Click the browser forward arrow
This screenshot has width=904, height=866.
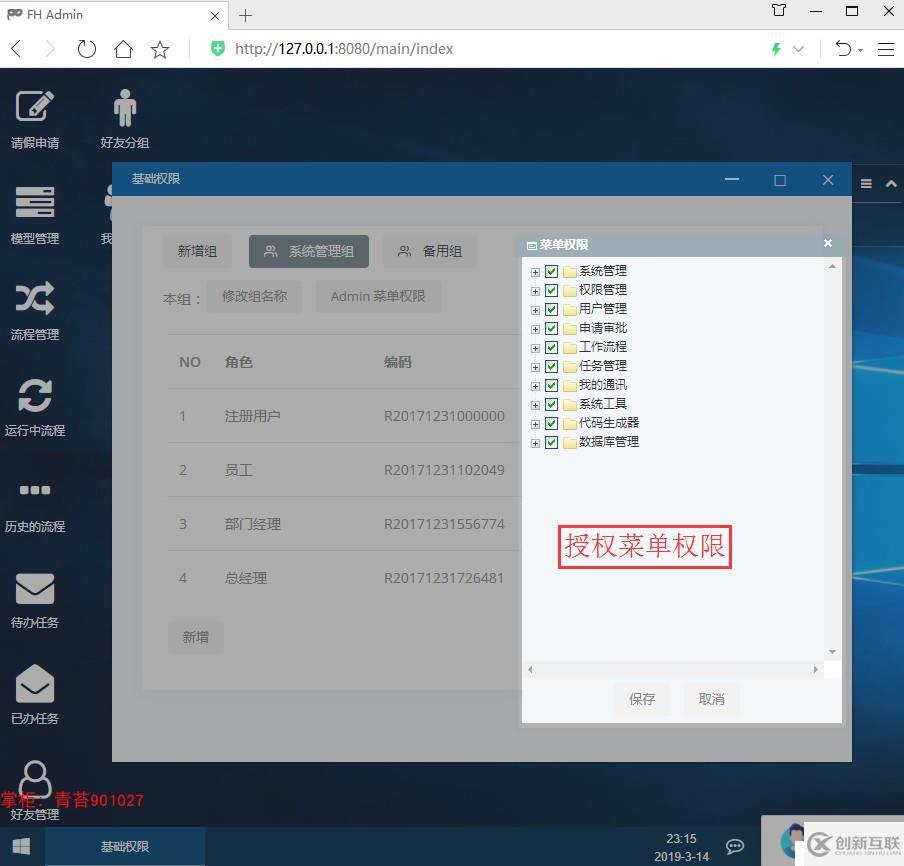[50, 49]
